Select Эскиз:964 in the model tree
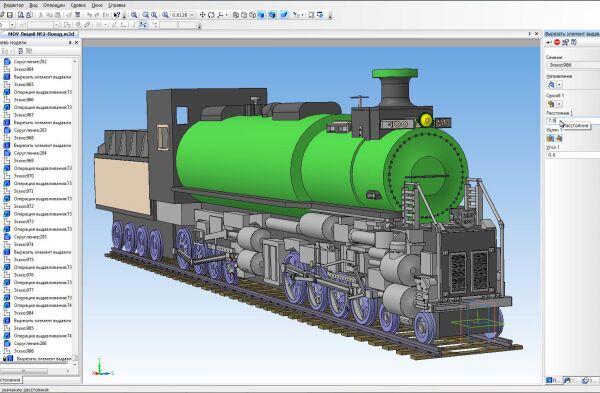 [24, 69]
